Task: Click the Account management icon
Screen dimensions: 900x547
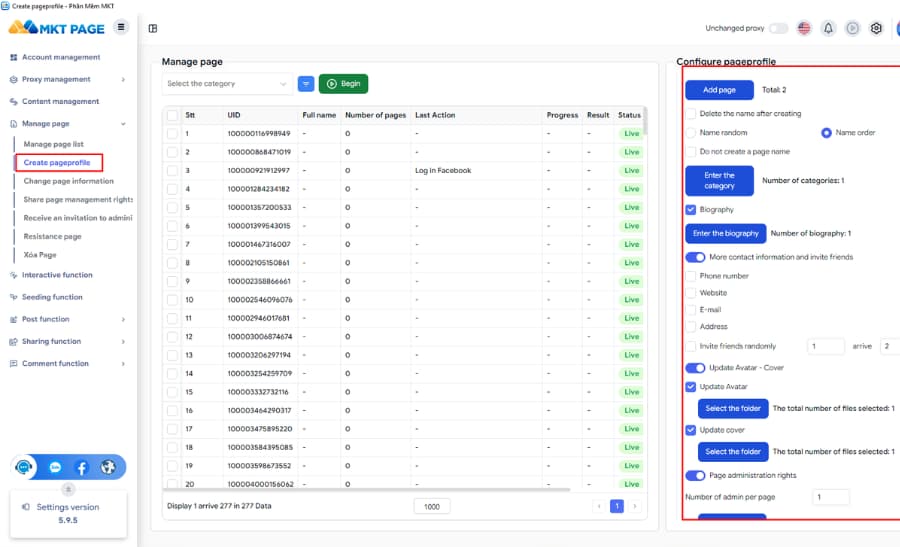Action: pos(13,57)
